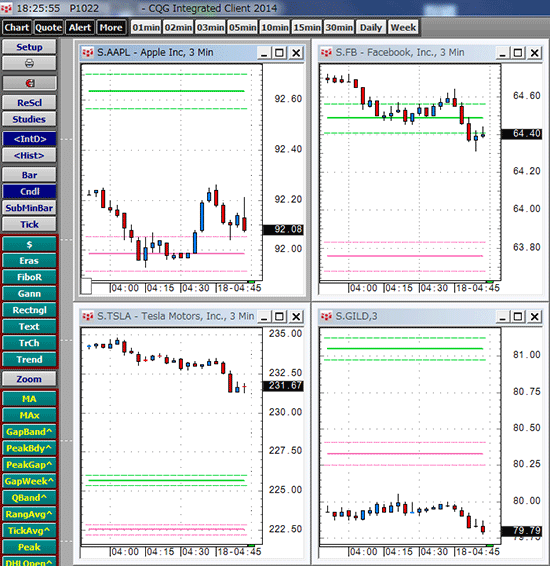This screenshot has width=550, height=566.
Task: Click the TSLA current price 231.67 label
Action: click(283, 386)
